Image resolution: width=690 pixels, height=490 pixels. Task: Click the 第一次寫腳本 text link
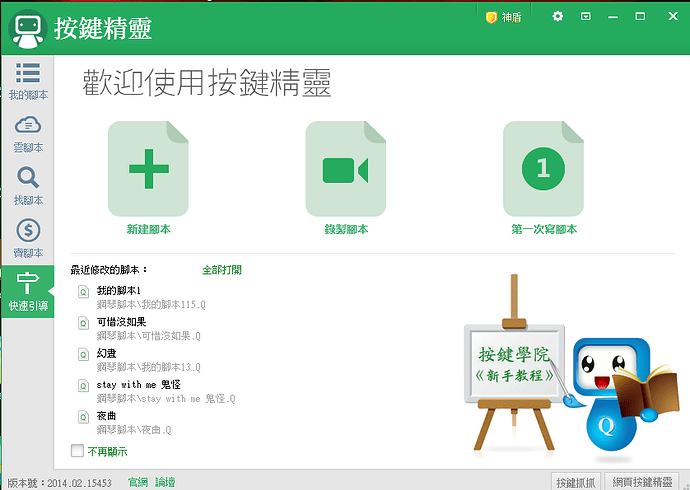coord(544,229)
